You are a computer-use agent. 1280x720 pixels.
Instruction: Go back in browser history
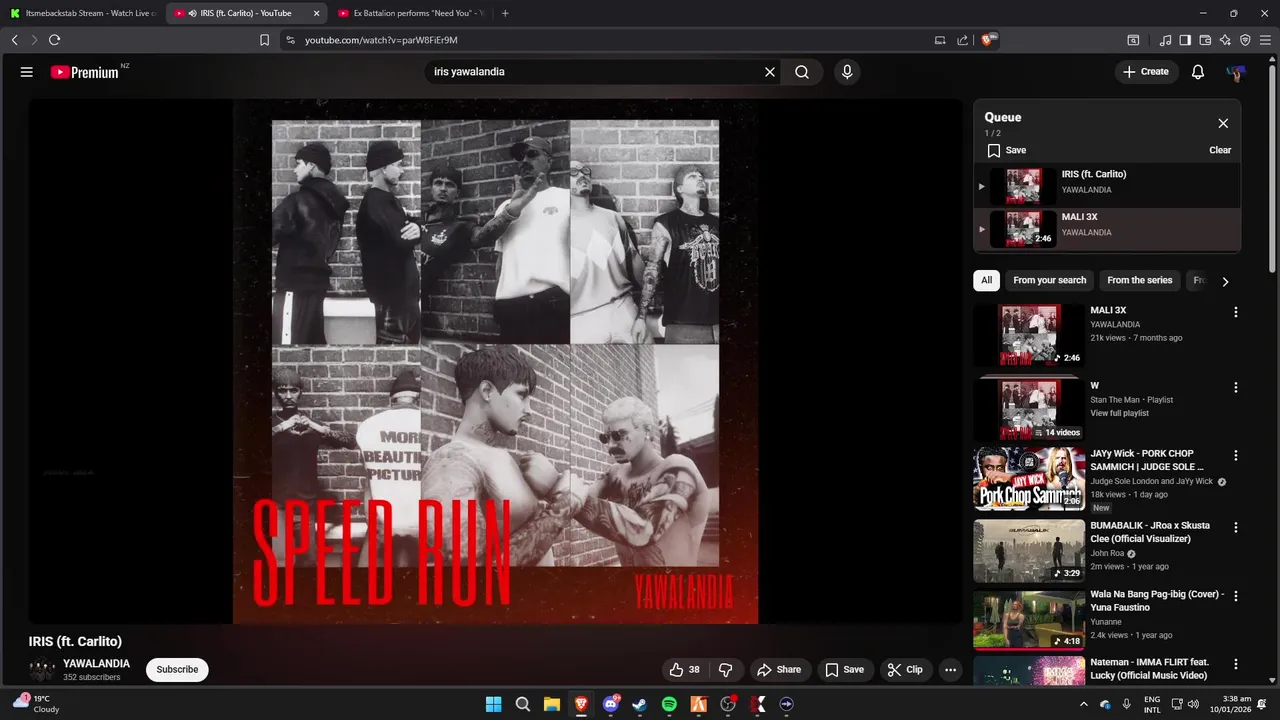(x=14, y=40)
